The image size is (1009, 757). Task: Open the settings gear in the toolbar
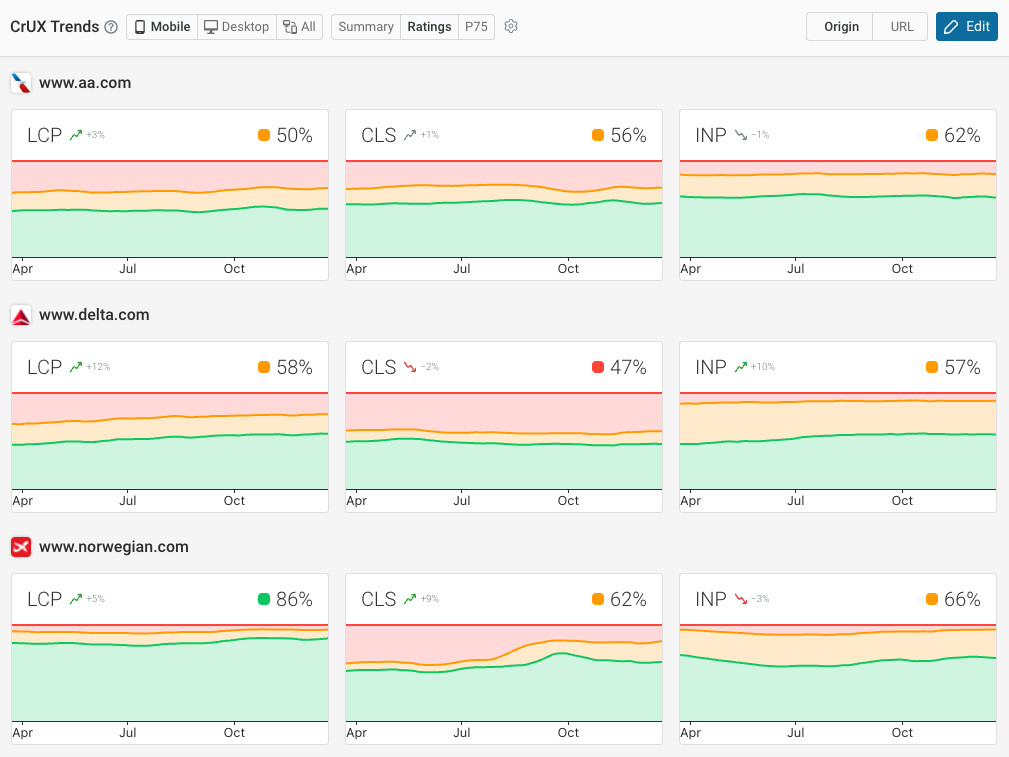511,27
